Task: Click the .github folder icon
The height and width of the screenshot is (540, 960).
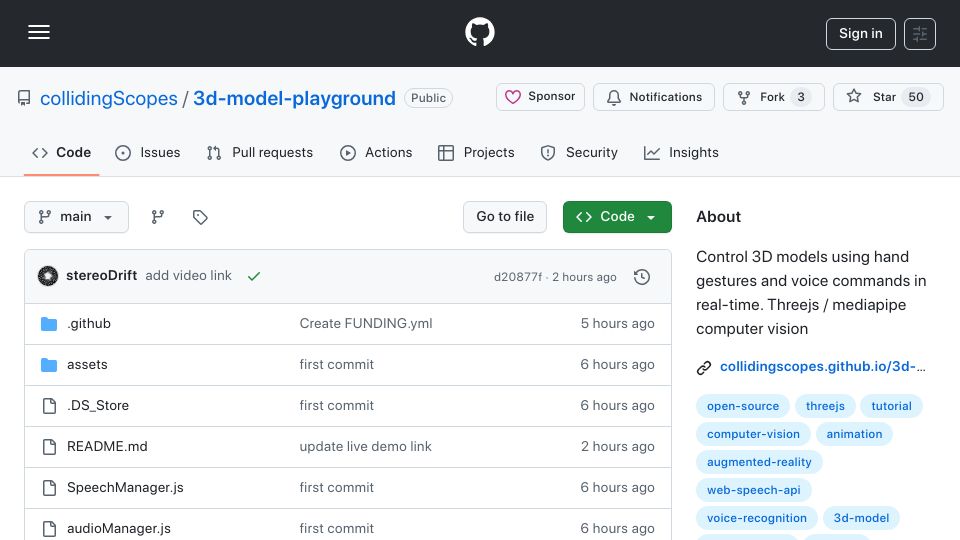Action: (x=49, y=324)
